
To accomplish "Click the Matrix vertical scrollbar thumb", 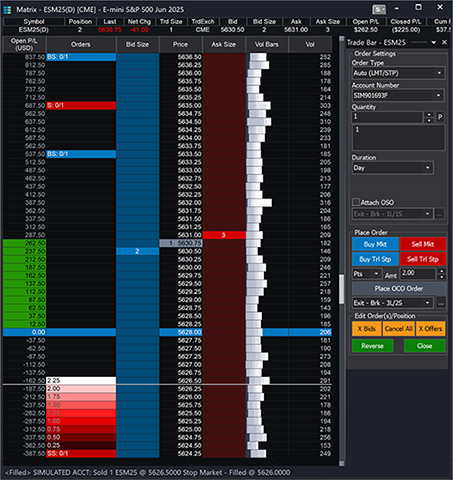I will pos(341,289).
